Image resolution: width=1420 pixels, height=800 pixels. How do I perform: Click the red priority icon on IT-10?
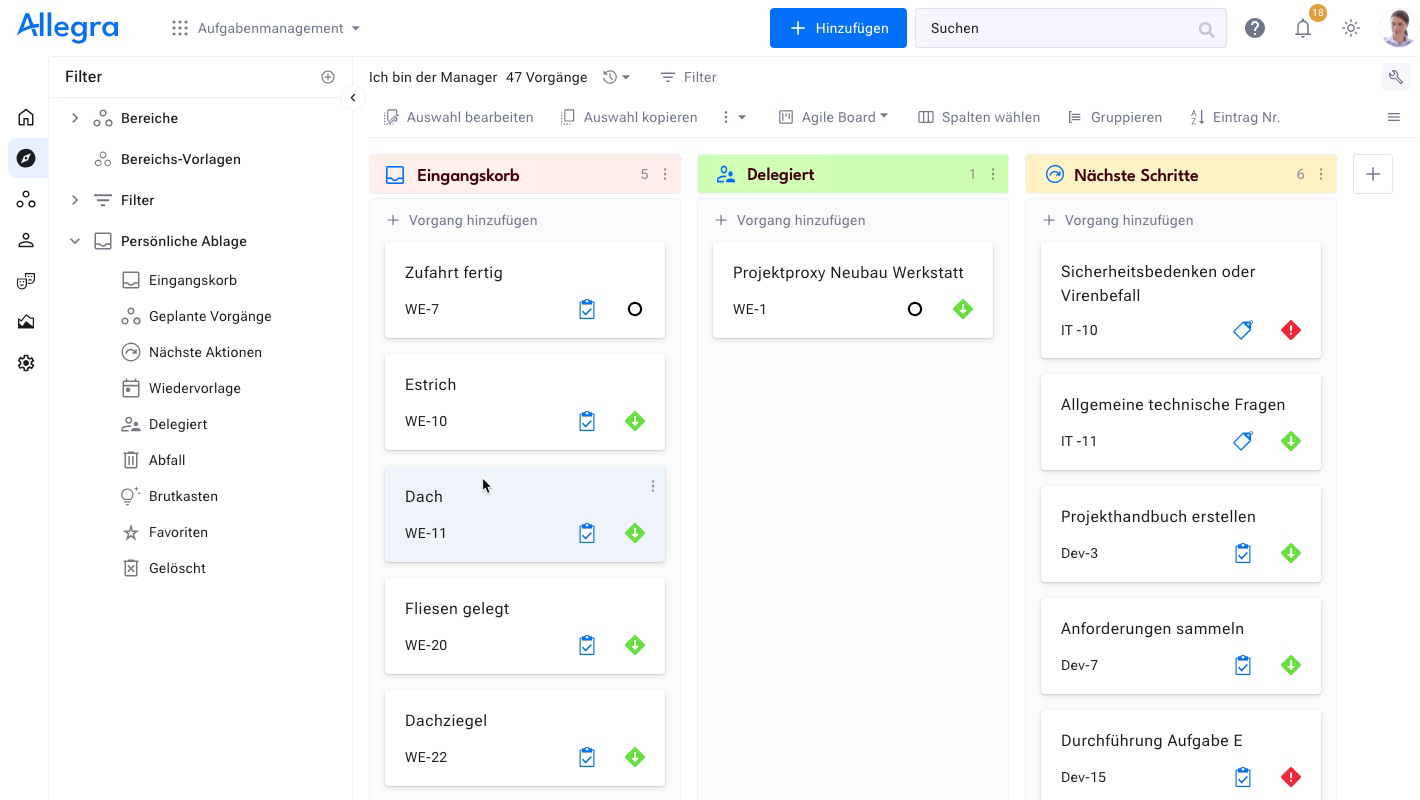[1290, 330]
